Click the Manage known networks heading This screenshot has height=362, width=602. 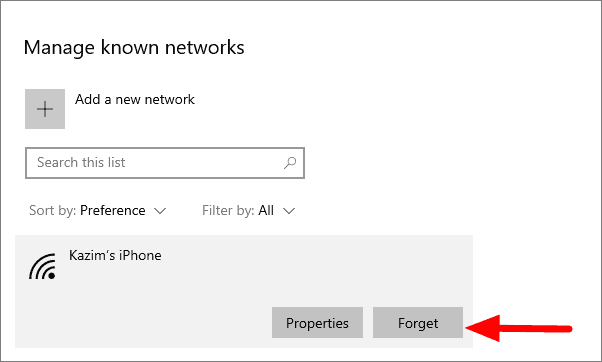pos(134,48)
